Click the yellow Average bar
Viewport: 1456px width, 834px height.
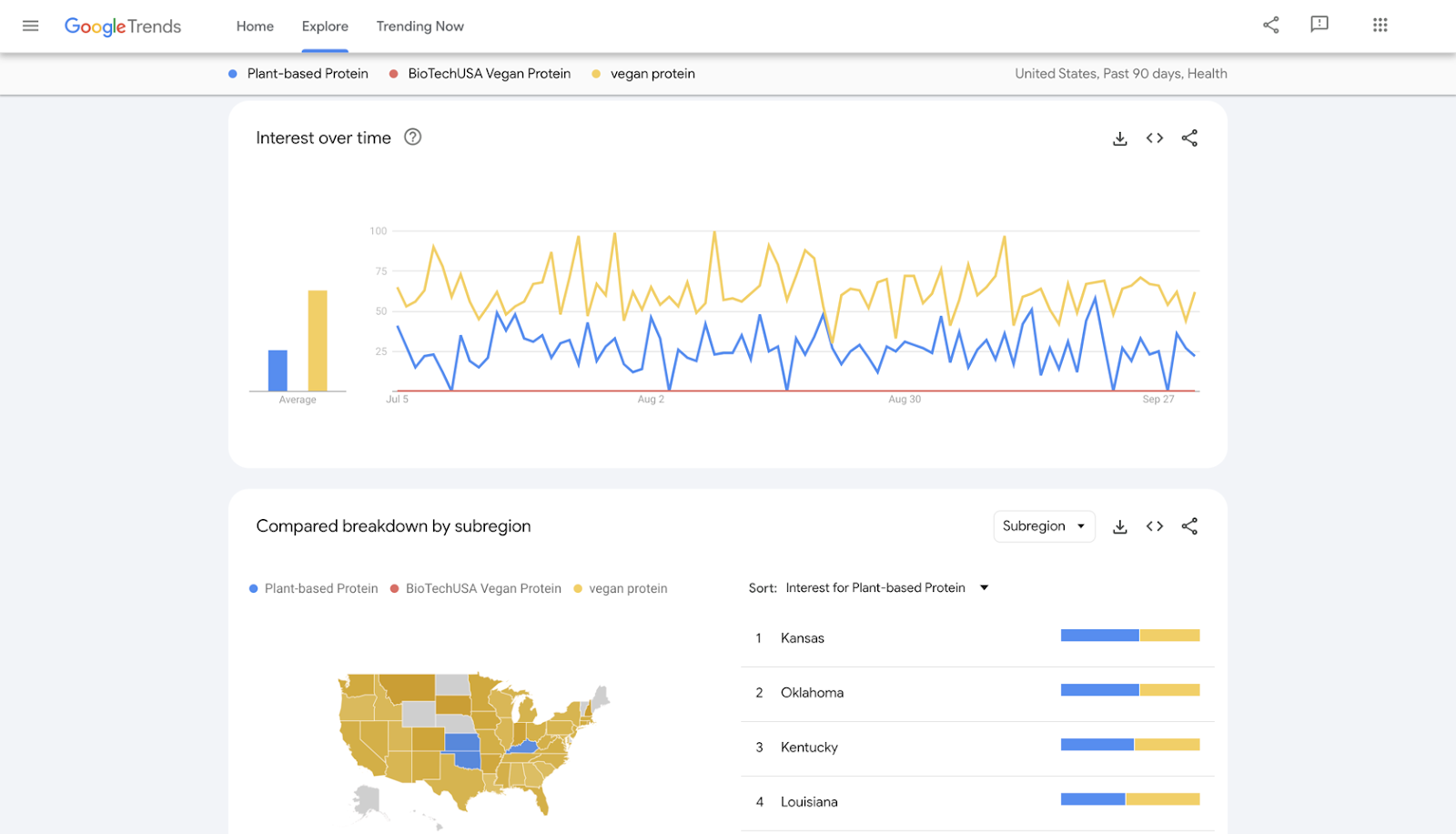click(x=318, y=341)
